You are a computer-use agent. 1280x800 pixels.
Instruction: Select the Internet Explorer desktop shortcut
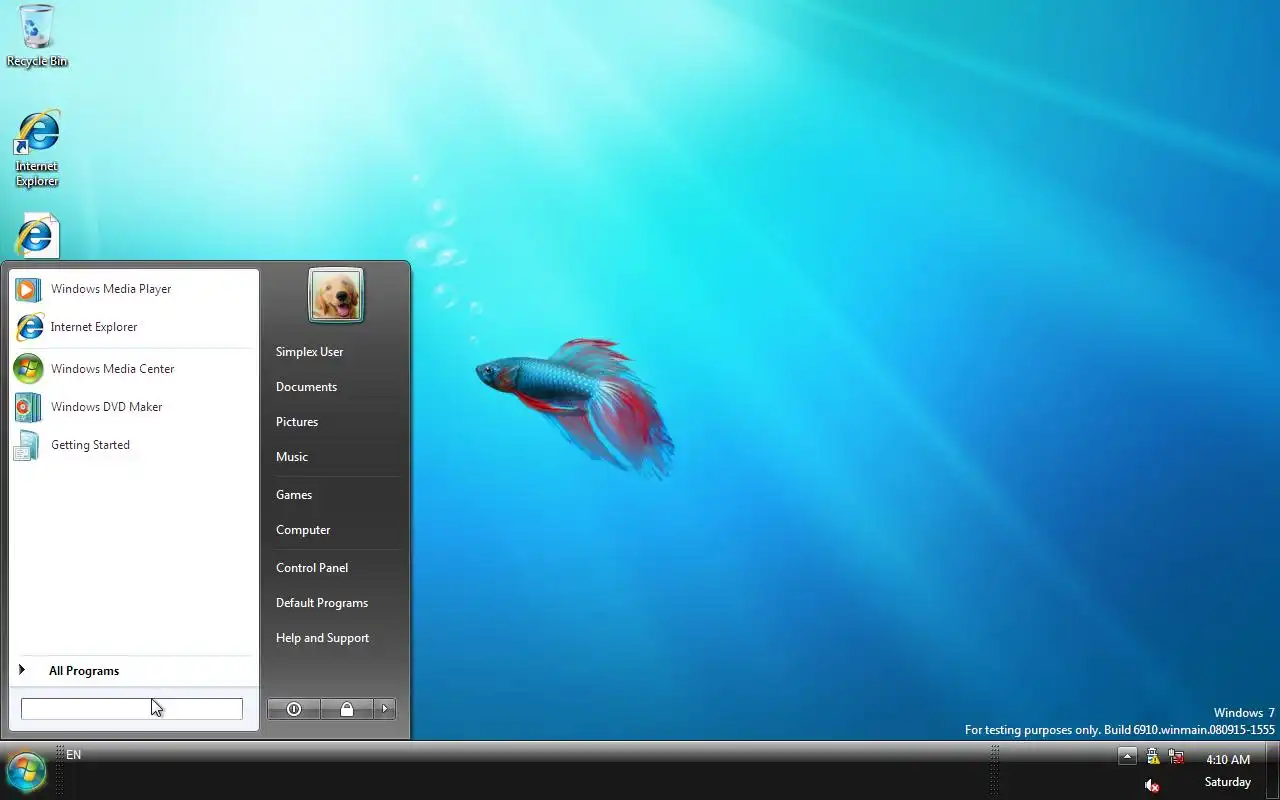tap(37, 148)
